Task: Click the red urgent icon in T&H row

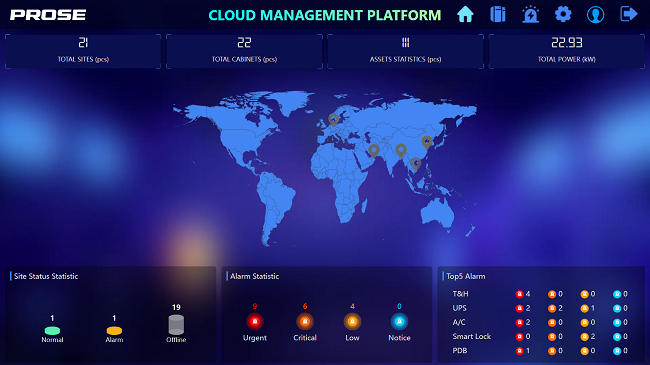Action: click(x=519, y=294)
